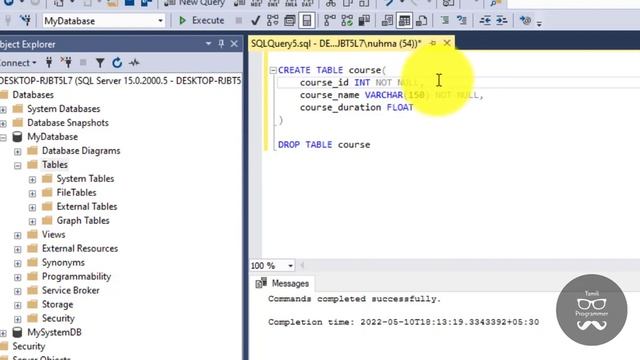Image resolution: width=640 pixels, height=360 pixels.
Task: Toggle Object Explorer auto-hide pin
Action: (x=221, y=44)
